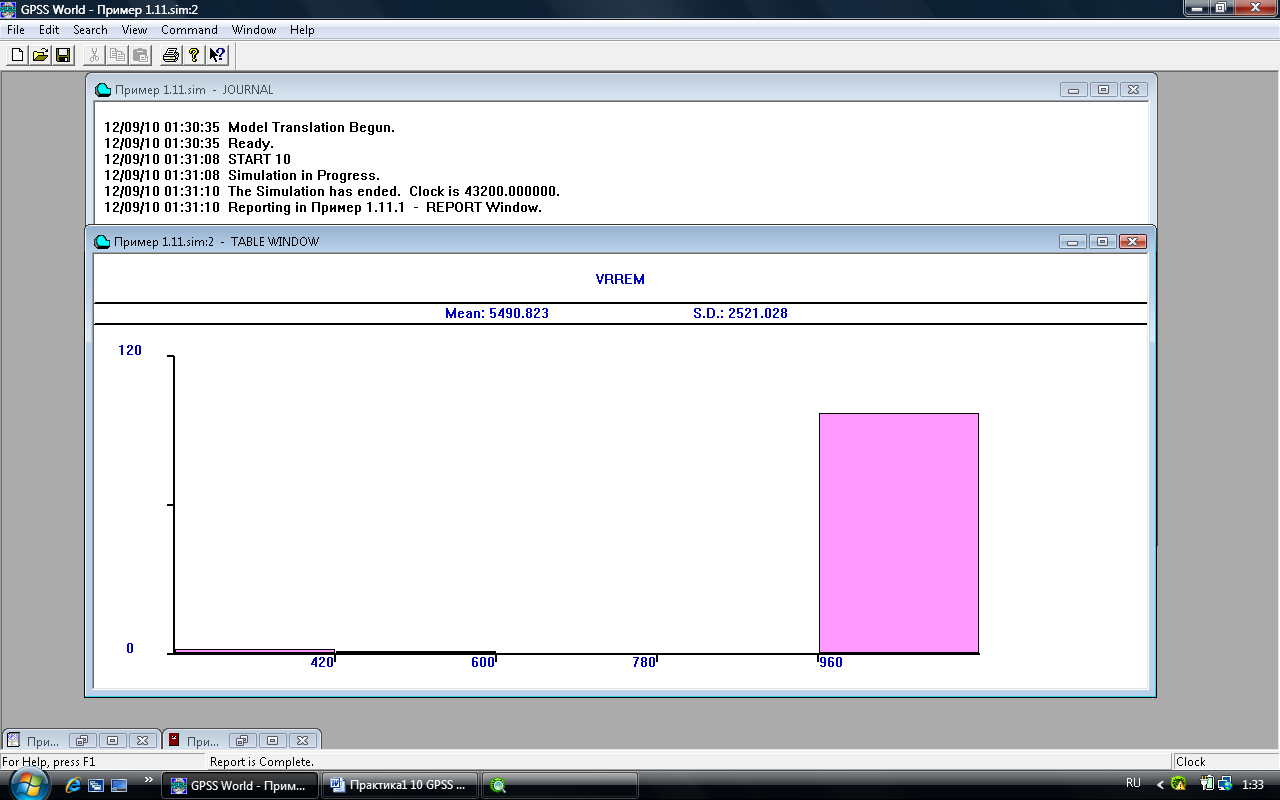Click the RU language indicator
Image resolution: width=1280 pixels, height=800 pixels.
pyautogui.click(x=1133, y=784)
